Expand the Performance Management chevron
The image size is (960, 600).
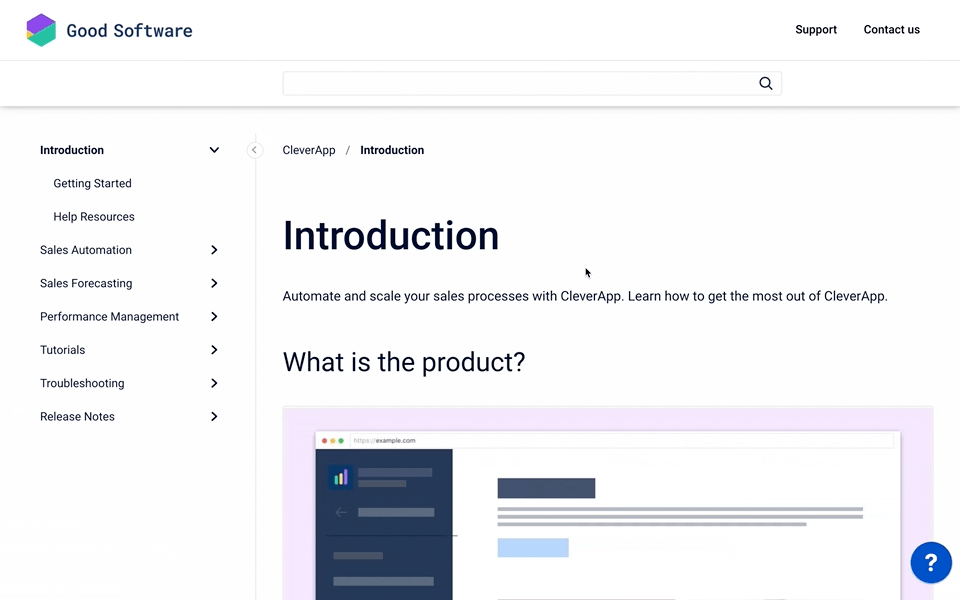click(214, 317)
